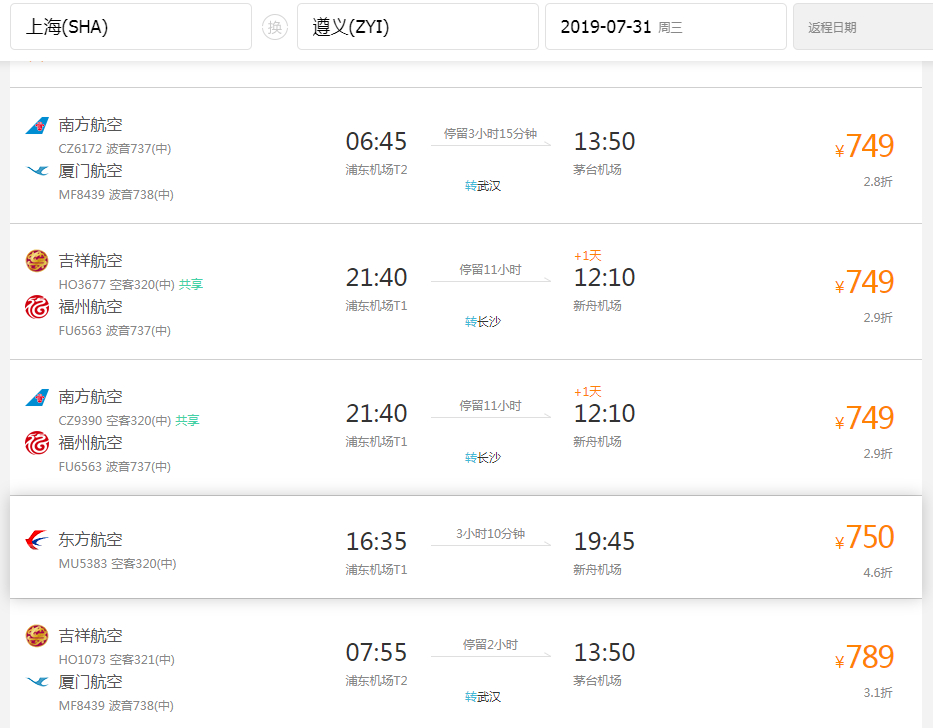This screenshot has height=728, width=933.
Task: Click 转长沙 transfer link on HO3677 flight
Action: [x=483, y=321]
